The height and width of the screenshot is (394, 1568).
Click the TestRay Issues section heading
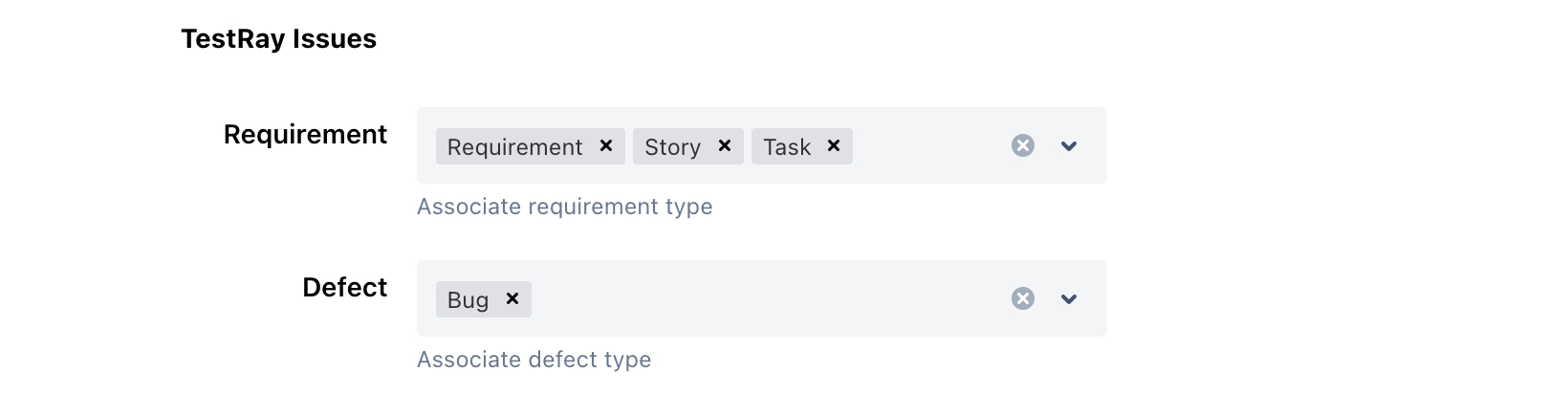278,39
